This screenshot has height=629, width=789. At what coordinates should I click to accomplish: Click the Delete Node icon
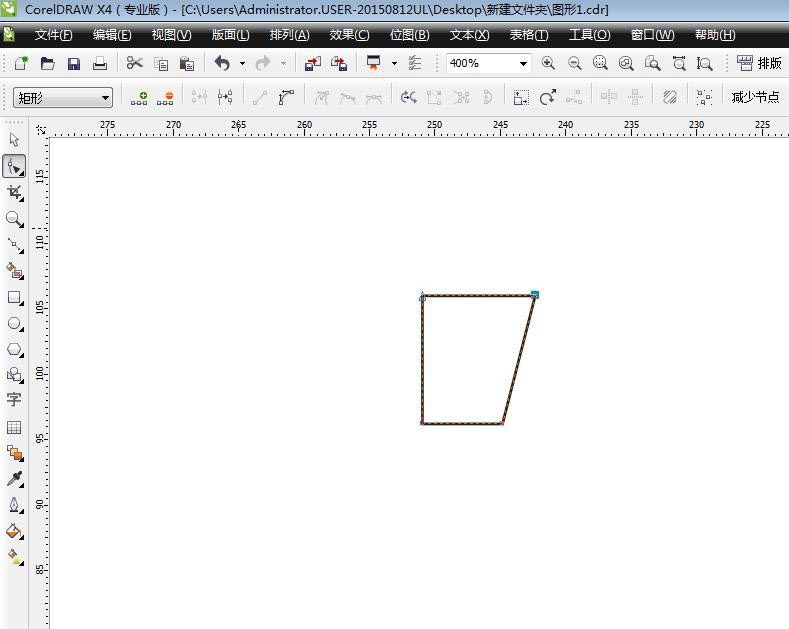165,98
